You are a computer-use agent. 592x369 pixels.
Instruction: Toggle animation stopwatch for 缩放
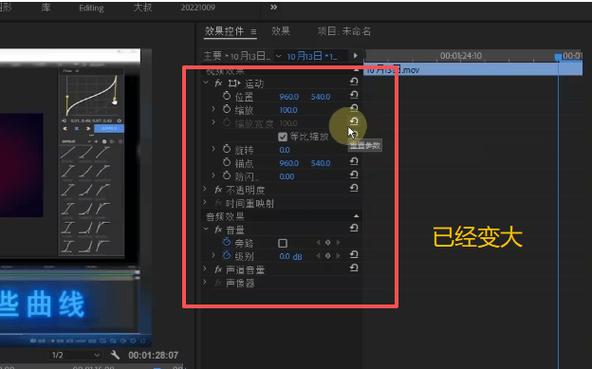tap(227, 109)
